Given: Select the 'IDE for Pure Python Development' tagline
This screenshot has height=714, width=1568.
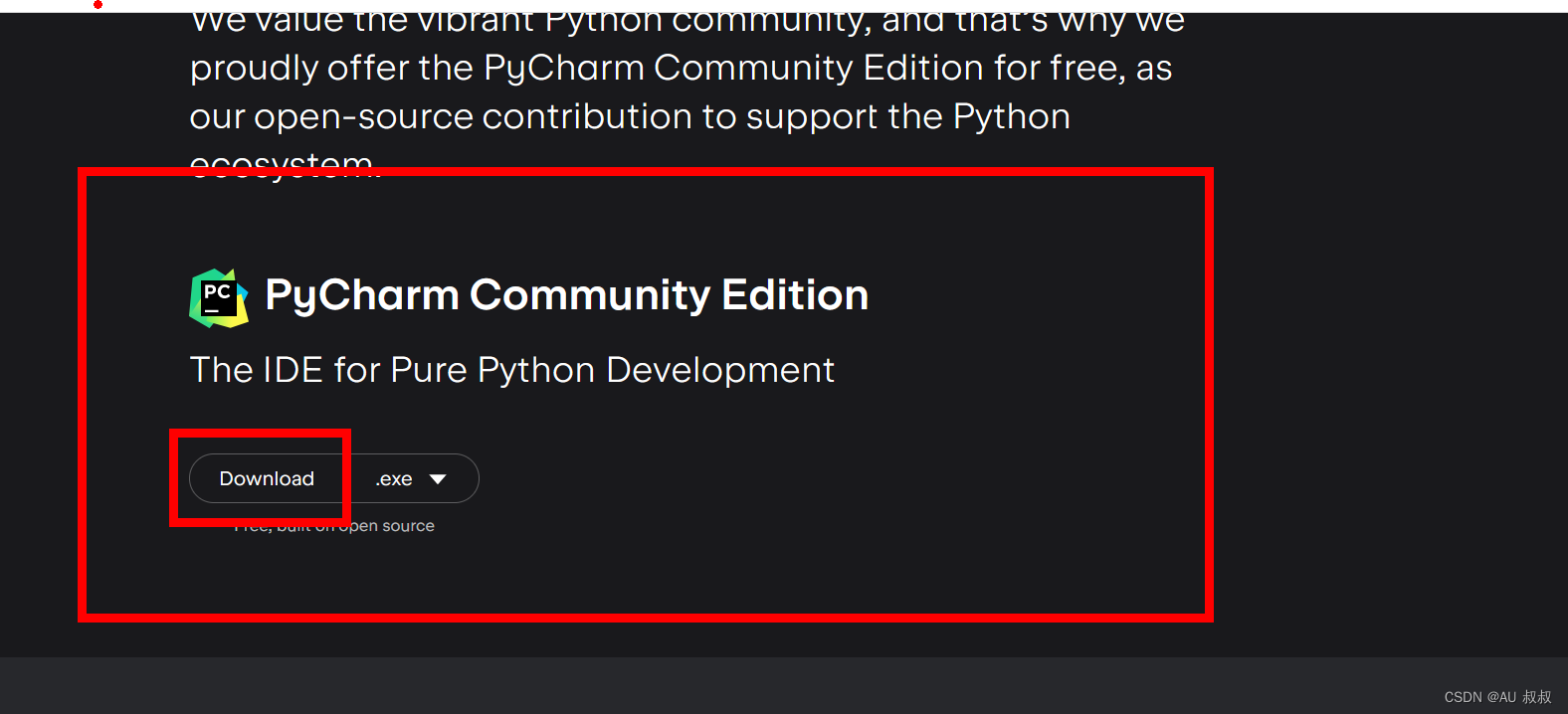Looking at the screenshot, I should coord(511,369).
